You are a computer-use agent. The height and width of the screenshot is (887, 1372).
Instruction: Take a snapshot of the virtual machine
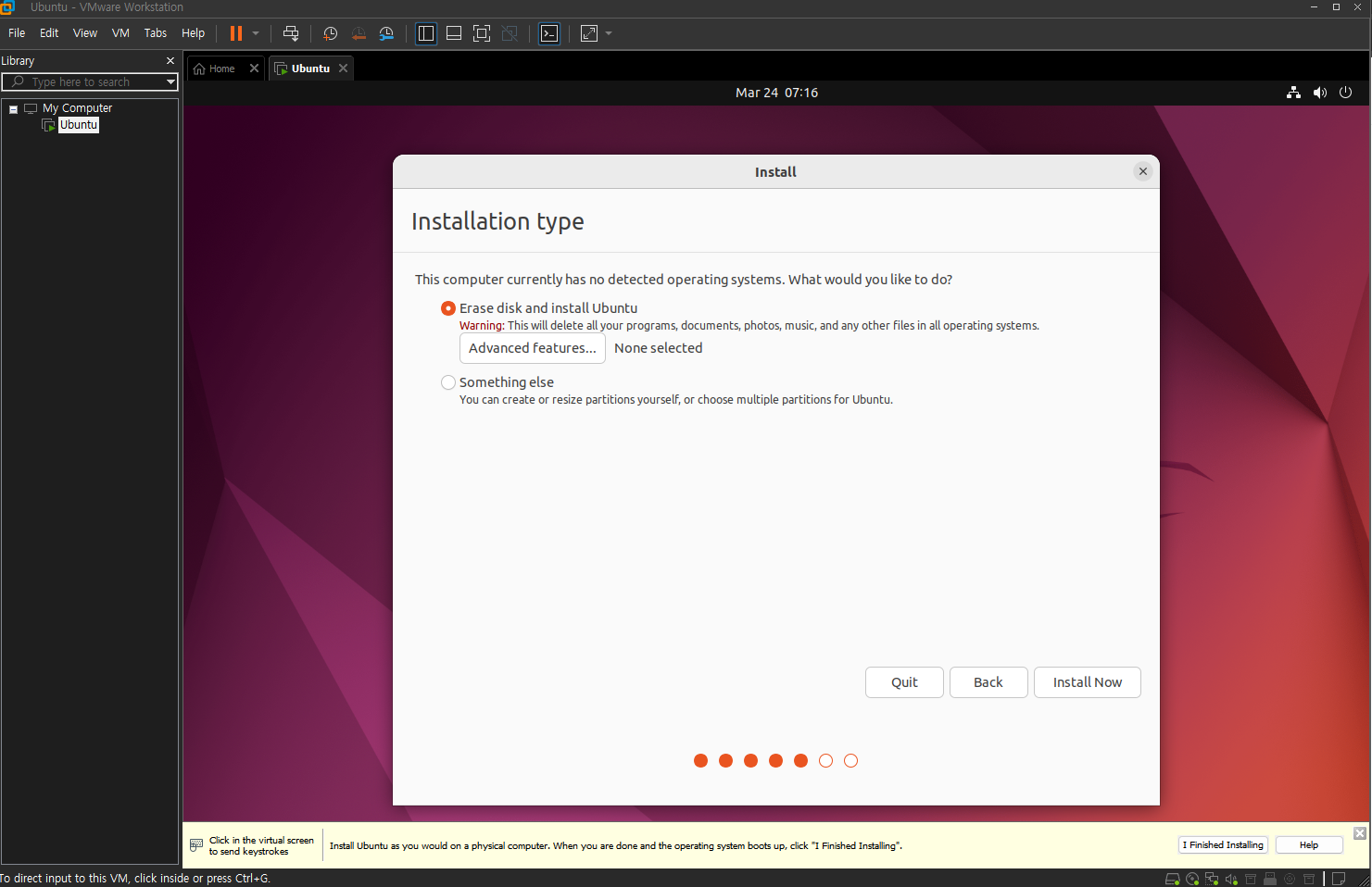click(330, 33)
